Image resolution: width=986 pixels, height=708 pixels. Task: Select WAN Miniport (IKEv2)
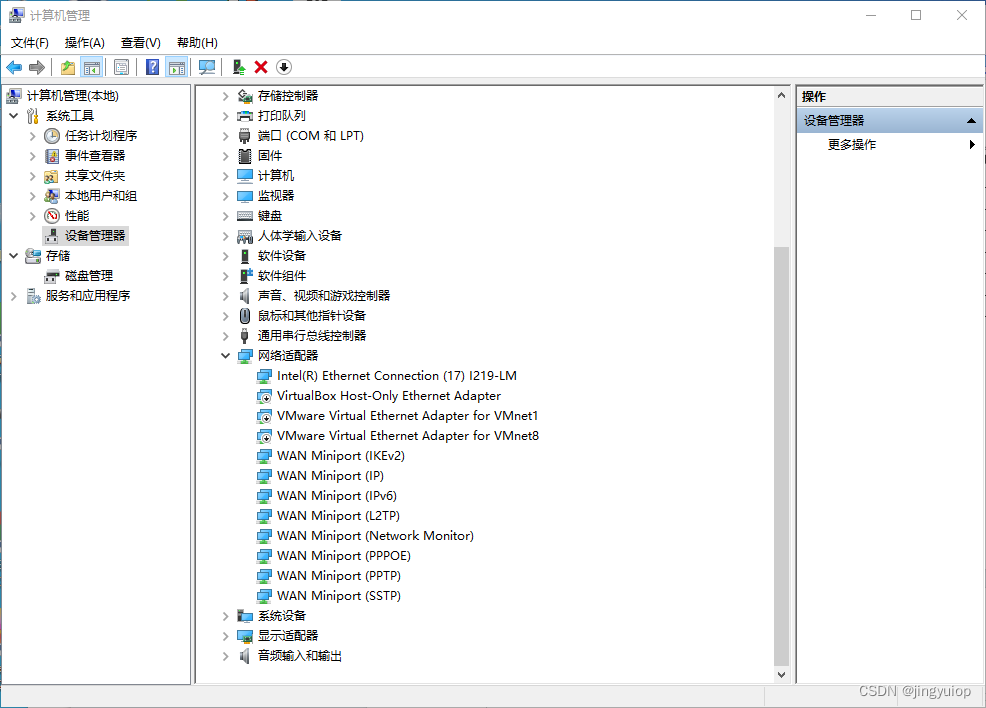click(x=341, y=456)
